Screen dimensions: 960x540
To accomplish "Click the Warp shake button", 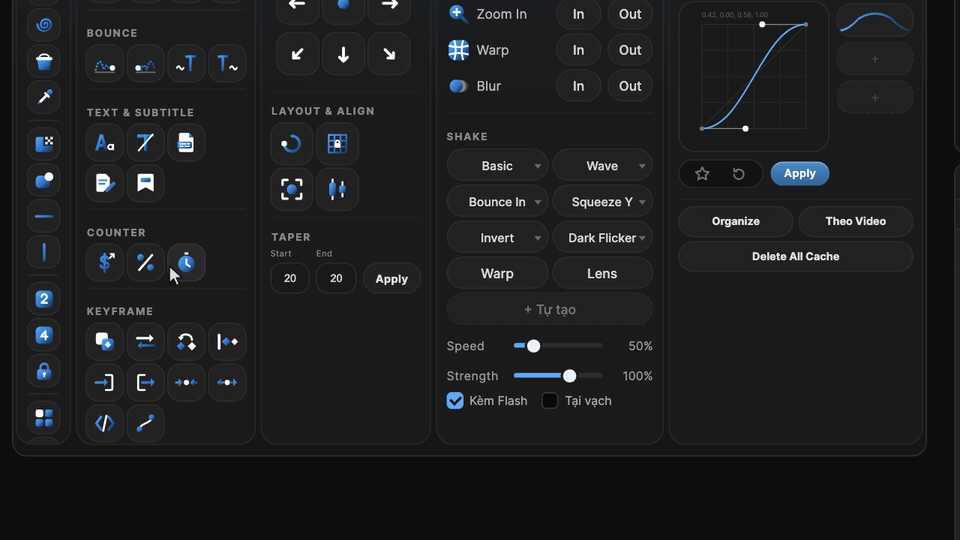I will point(497,274).
